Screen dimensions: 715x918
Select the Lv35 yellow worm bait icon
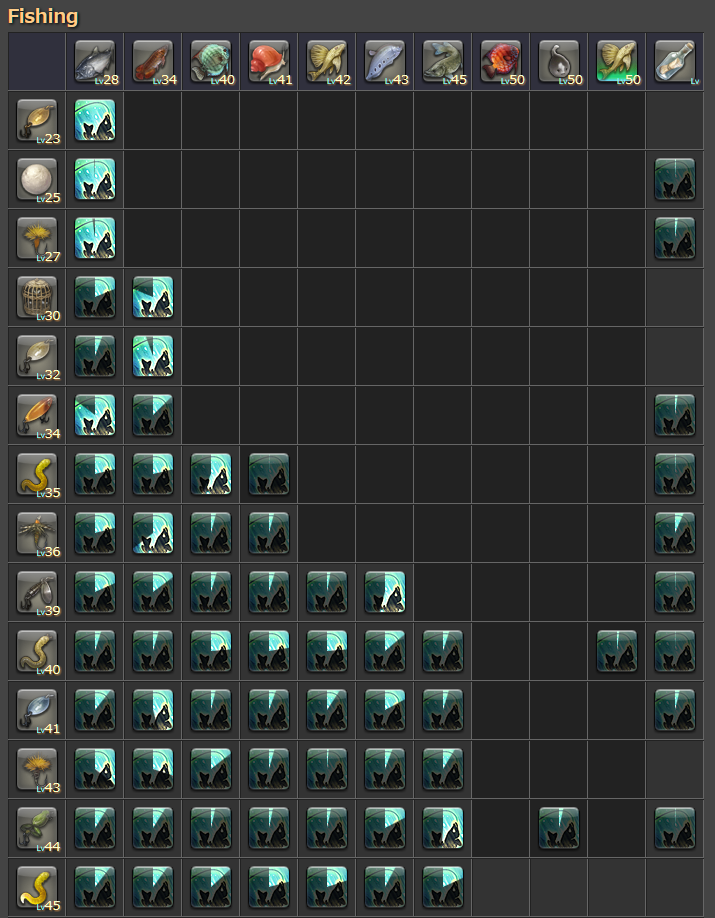[x=37, y=474]
